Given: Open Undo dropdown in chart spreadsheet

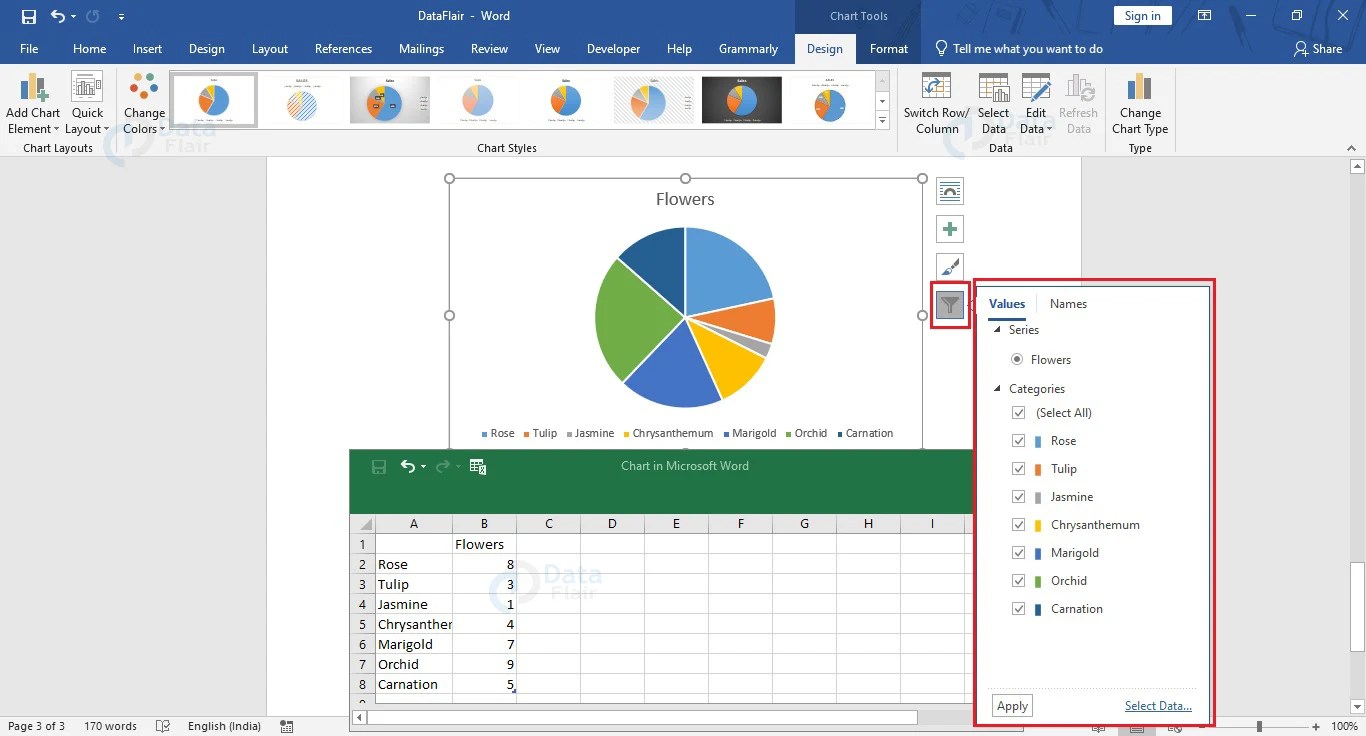Looking at the screenshot, I should (x=423, y=466).
